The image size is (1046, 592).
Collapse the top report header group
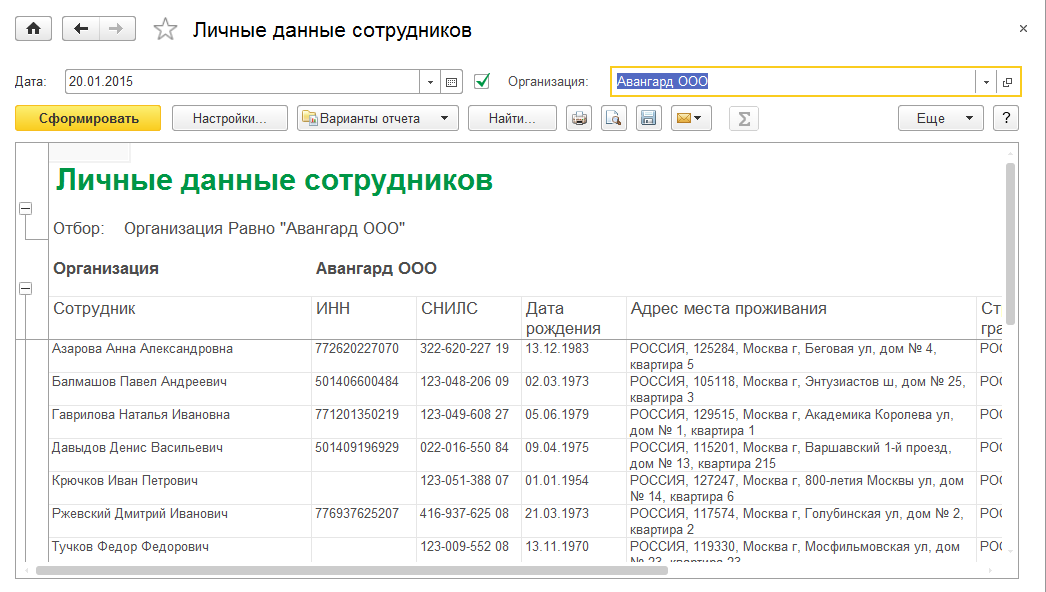pyautogui.click(x=26, y=209)
